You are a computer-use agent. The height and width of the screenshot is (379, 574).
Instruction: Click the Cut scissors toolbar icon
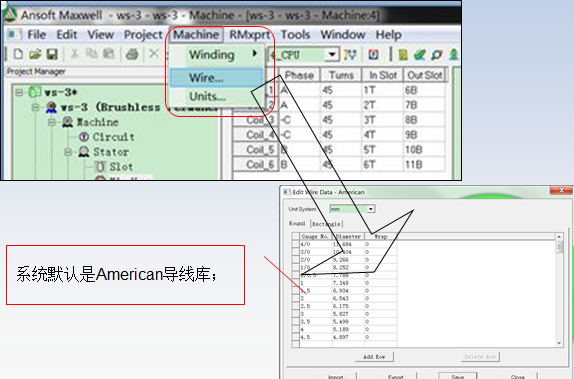75,54
